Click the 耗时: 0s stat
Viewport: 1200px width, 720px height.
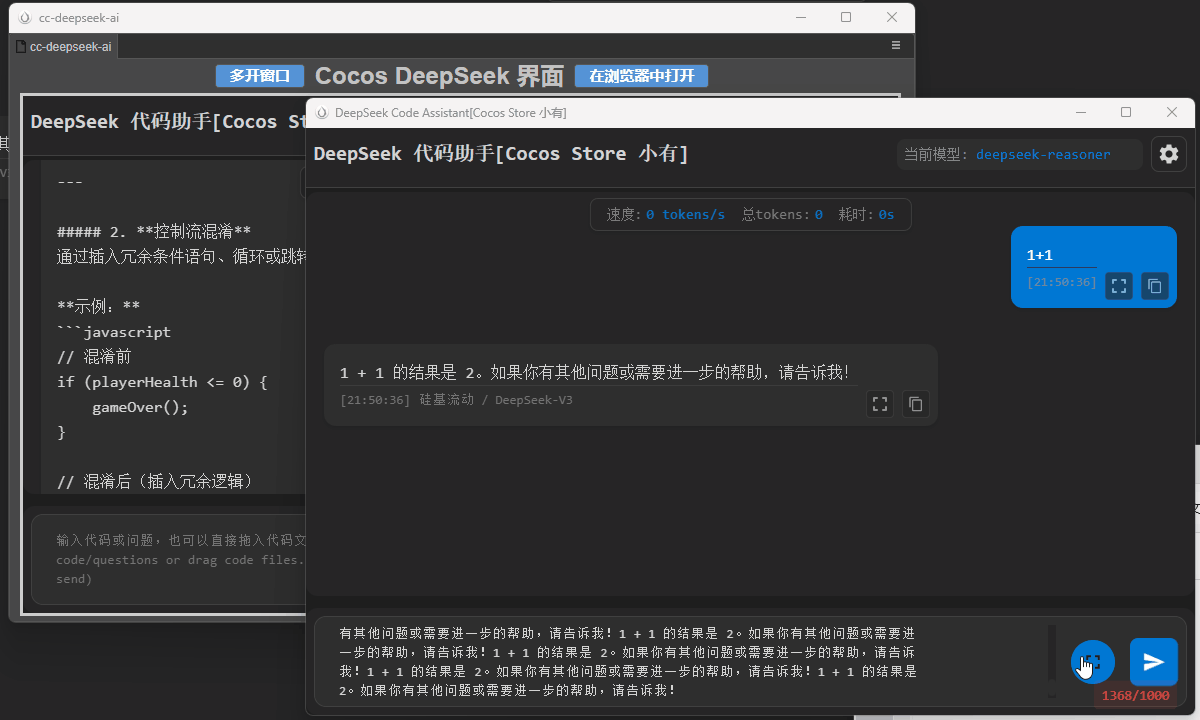866,215
